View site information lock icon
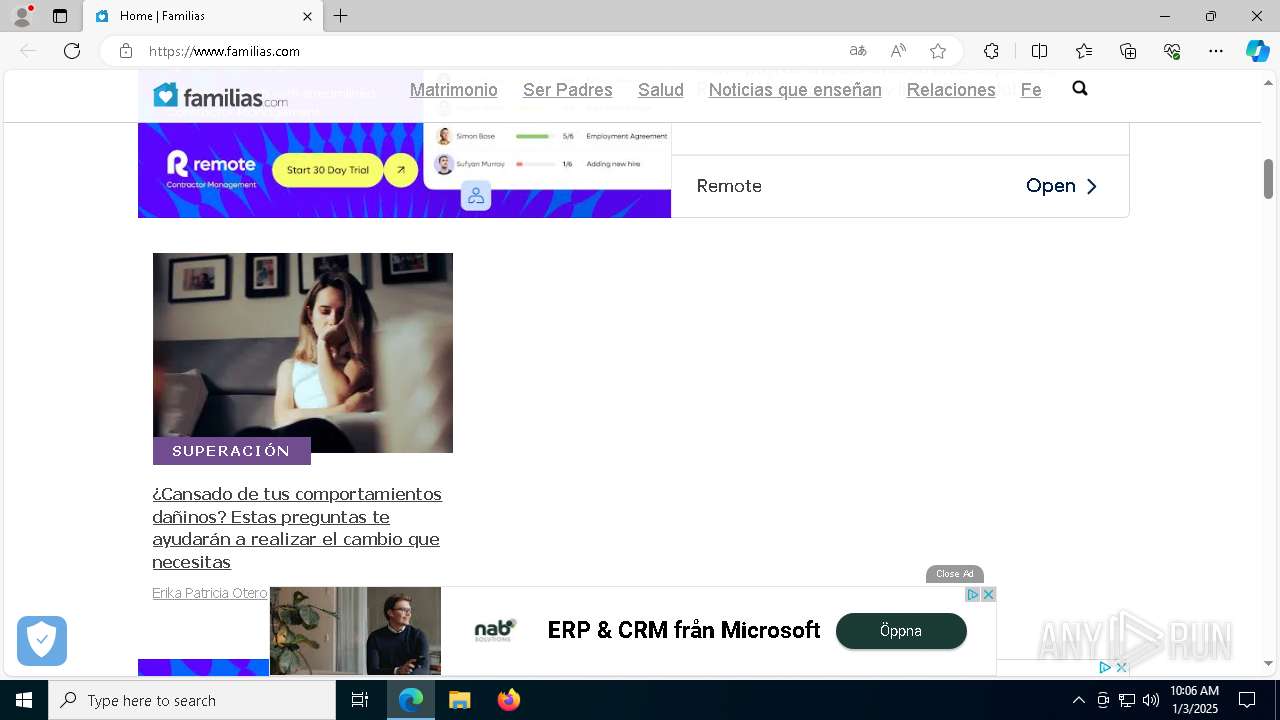 (126, 51)
